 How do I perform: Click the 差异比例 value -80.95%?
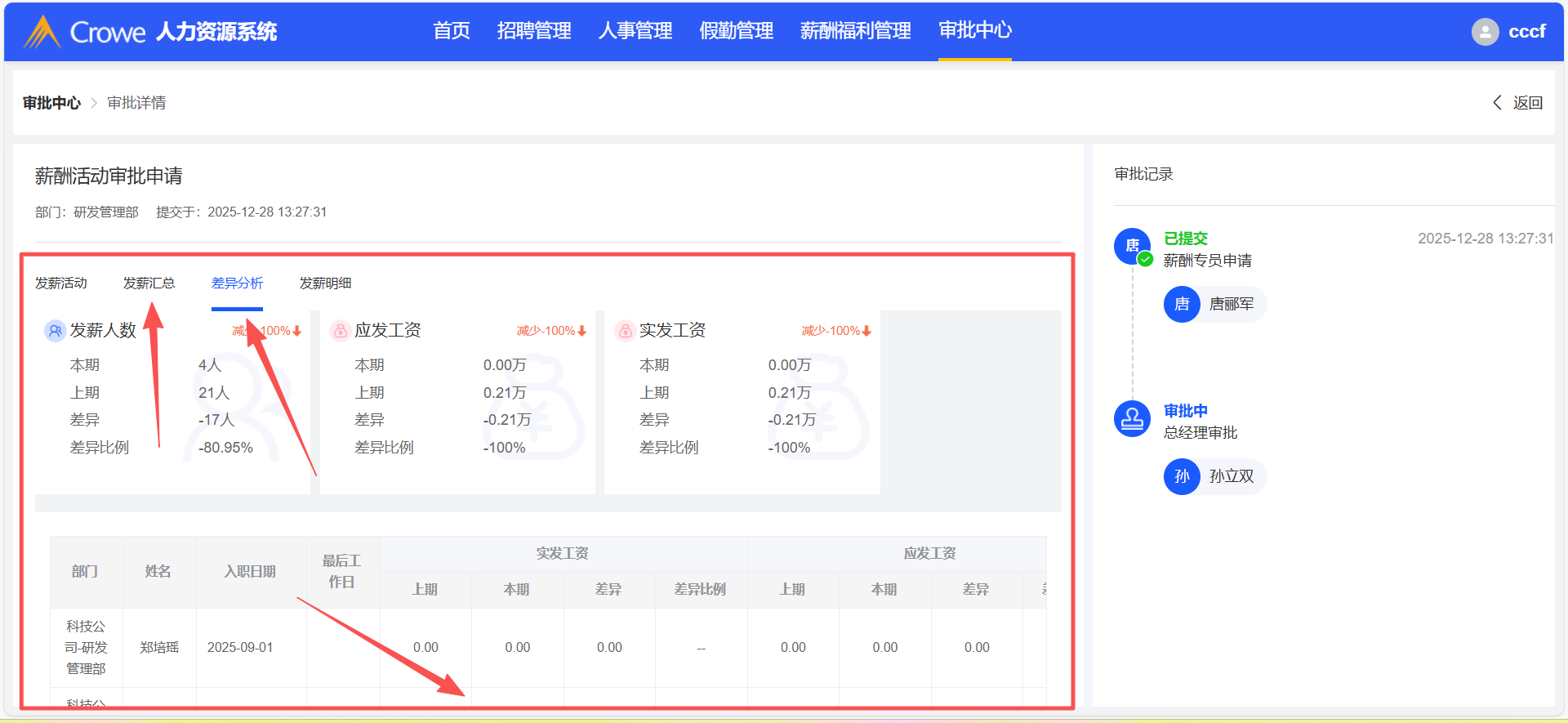(225, 448)
